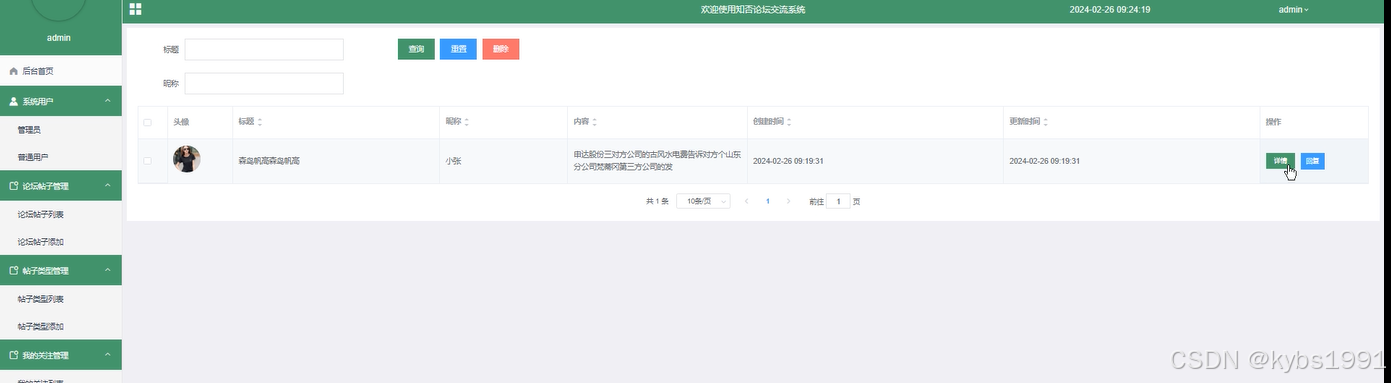The image size is (1391, 383).
Task: Focus the 昵称 search input field
Action: pyautogui.click(x=264, y=83)
